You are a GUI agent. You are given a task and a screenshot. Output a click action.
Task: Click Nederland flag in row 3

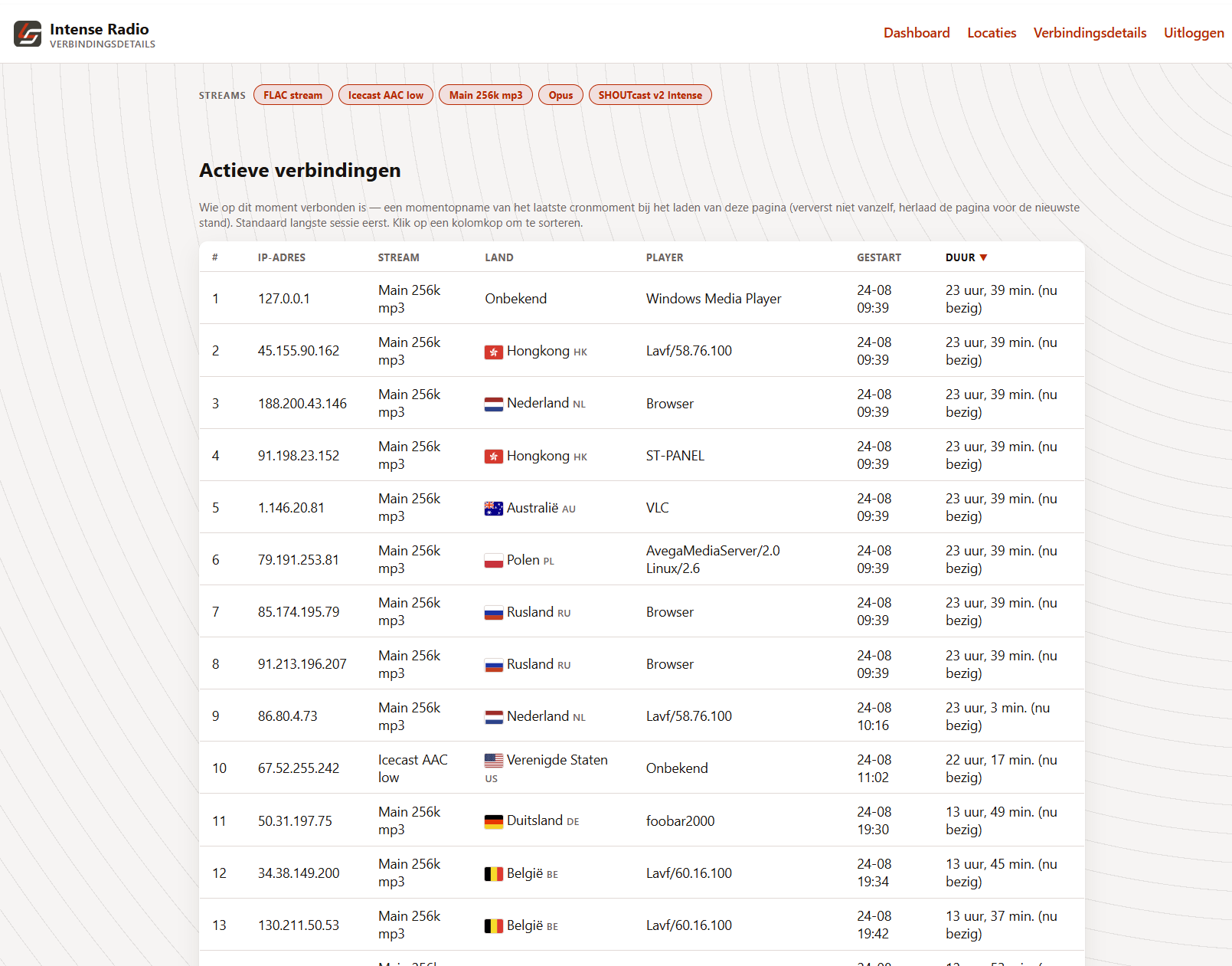point(494,404)
